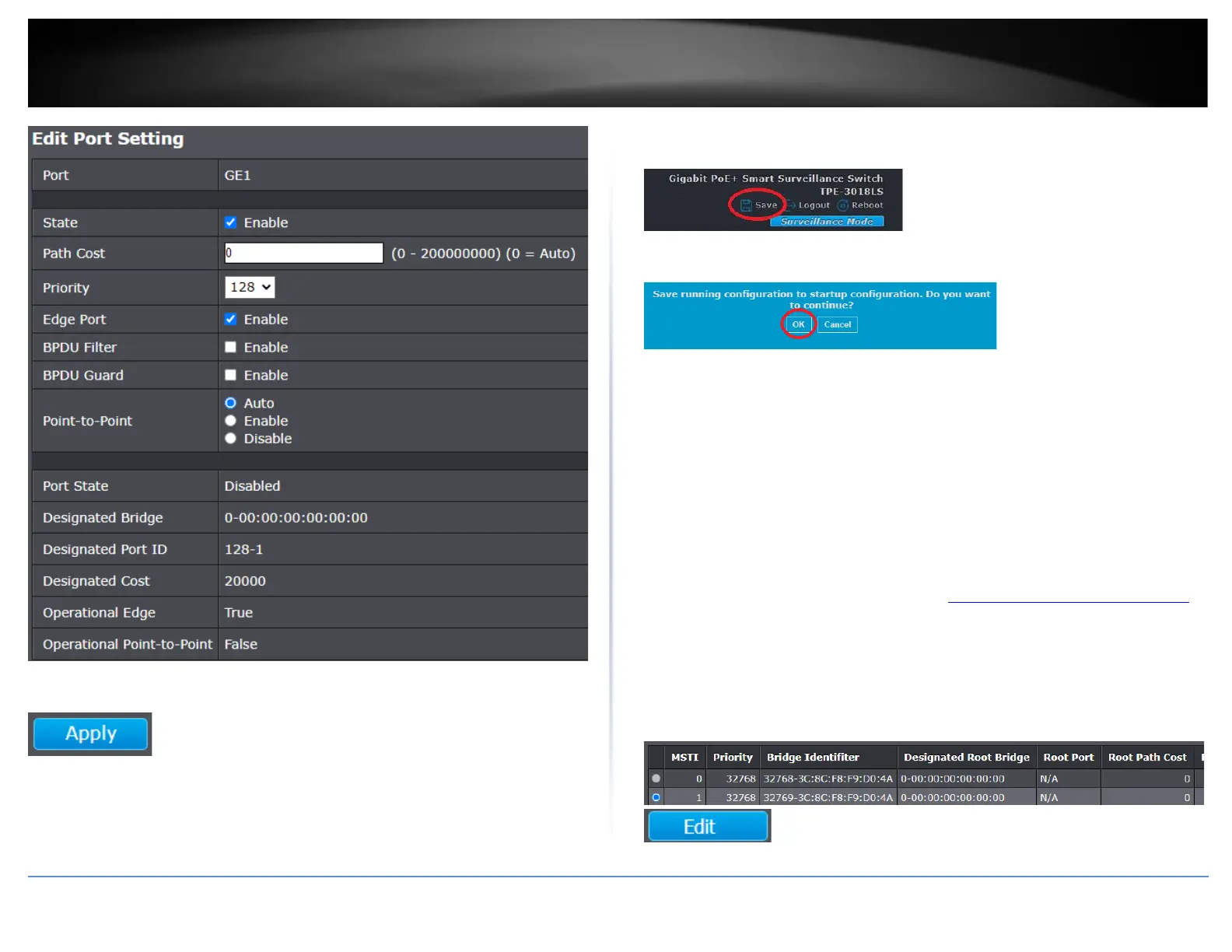Select Point-to-Point Disable radio button

(x=230, y=439)
